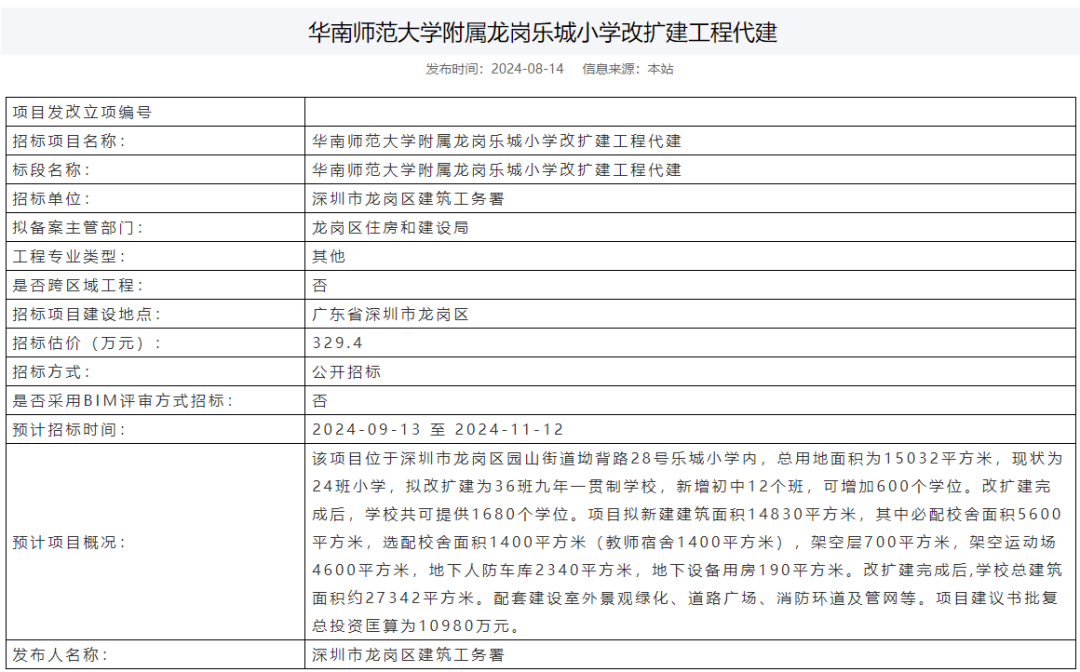This screenshot has height=672, width=1080.
Task: Select the 2024-09-13 至 2024-11-12 date range
Action: (x=438, y=430)
